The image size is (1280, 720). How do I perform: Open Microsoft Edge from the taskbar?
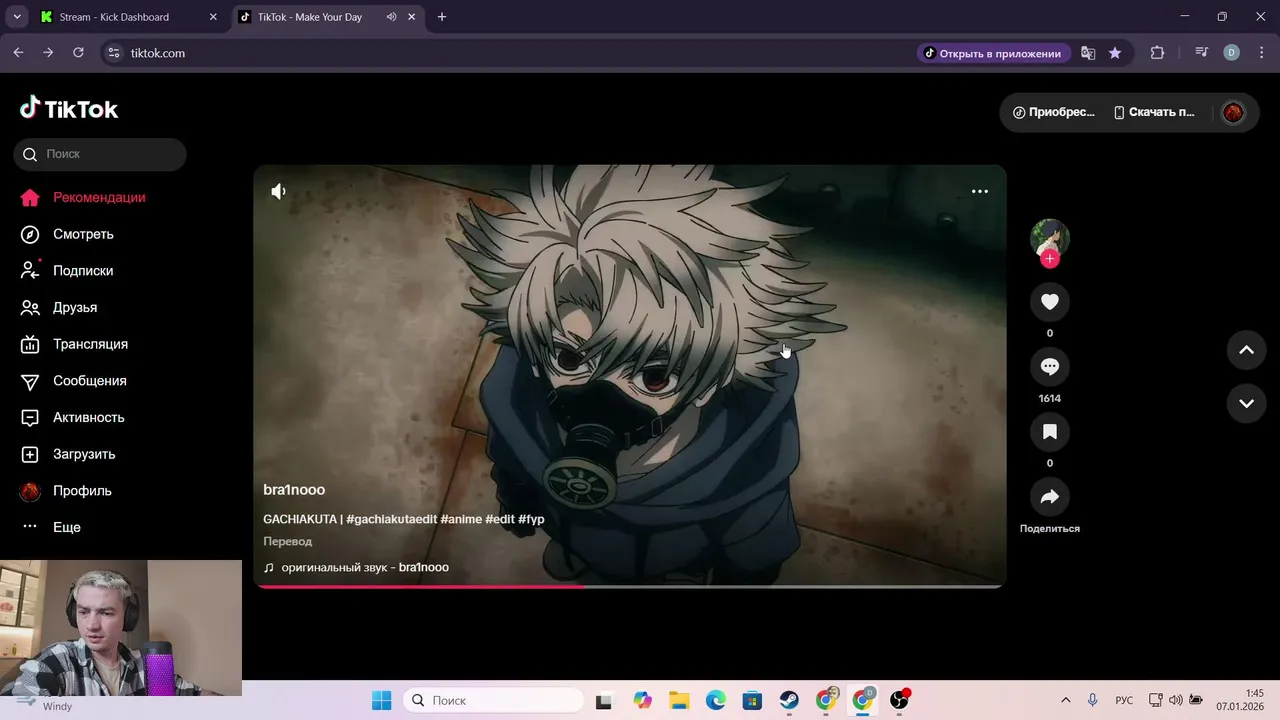(x=716, y=700)
